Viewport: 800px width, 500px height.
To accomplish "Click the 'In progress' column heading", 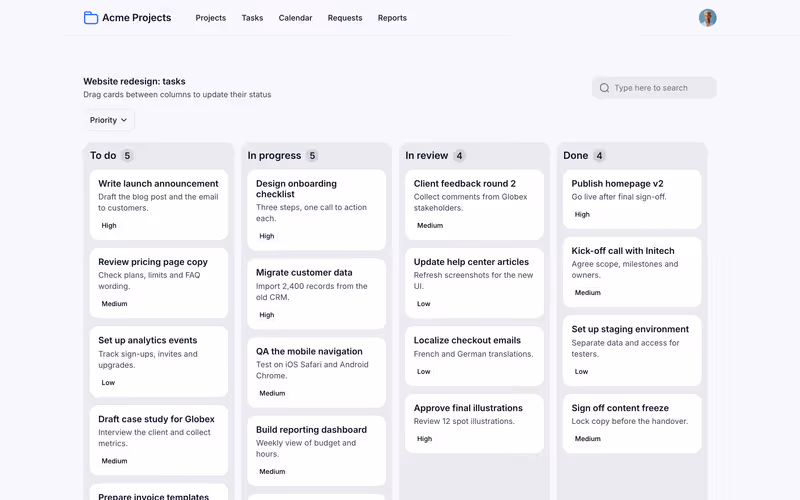I will (274, 156).
